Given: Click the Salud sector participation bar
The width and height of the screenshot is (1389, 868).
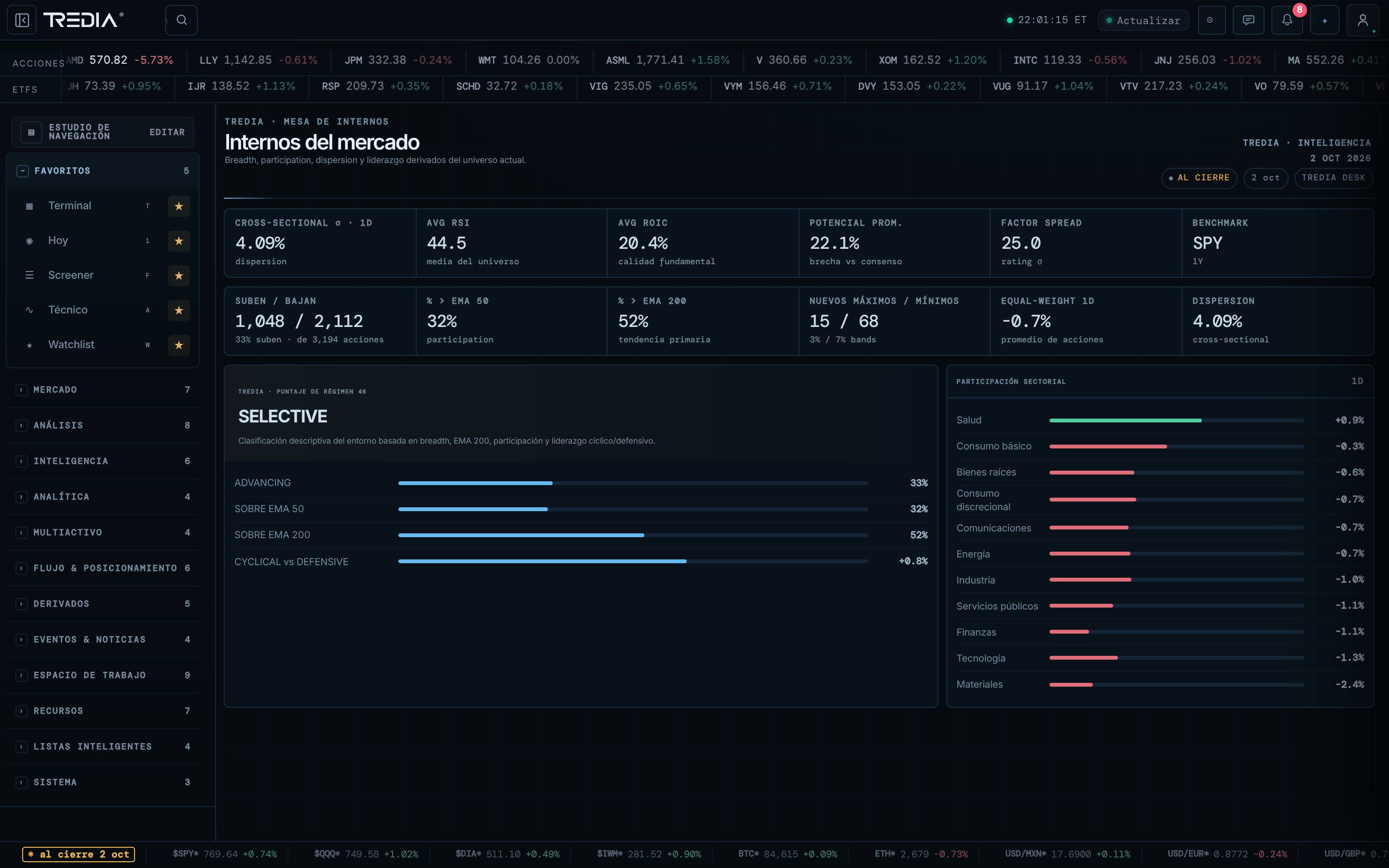Looking at the screenshot, I should [x=1176, y=421].
